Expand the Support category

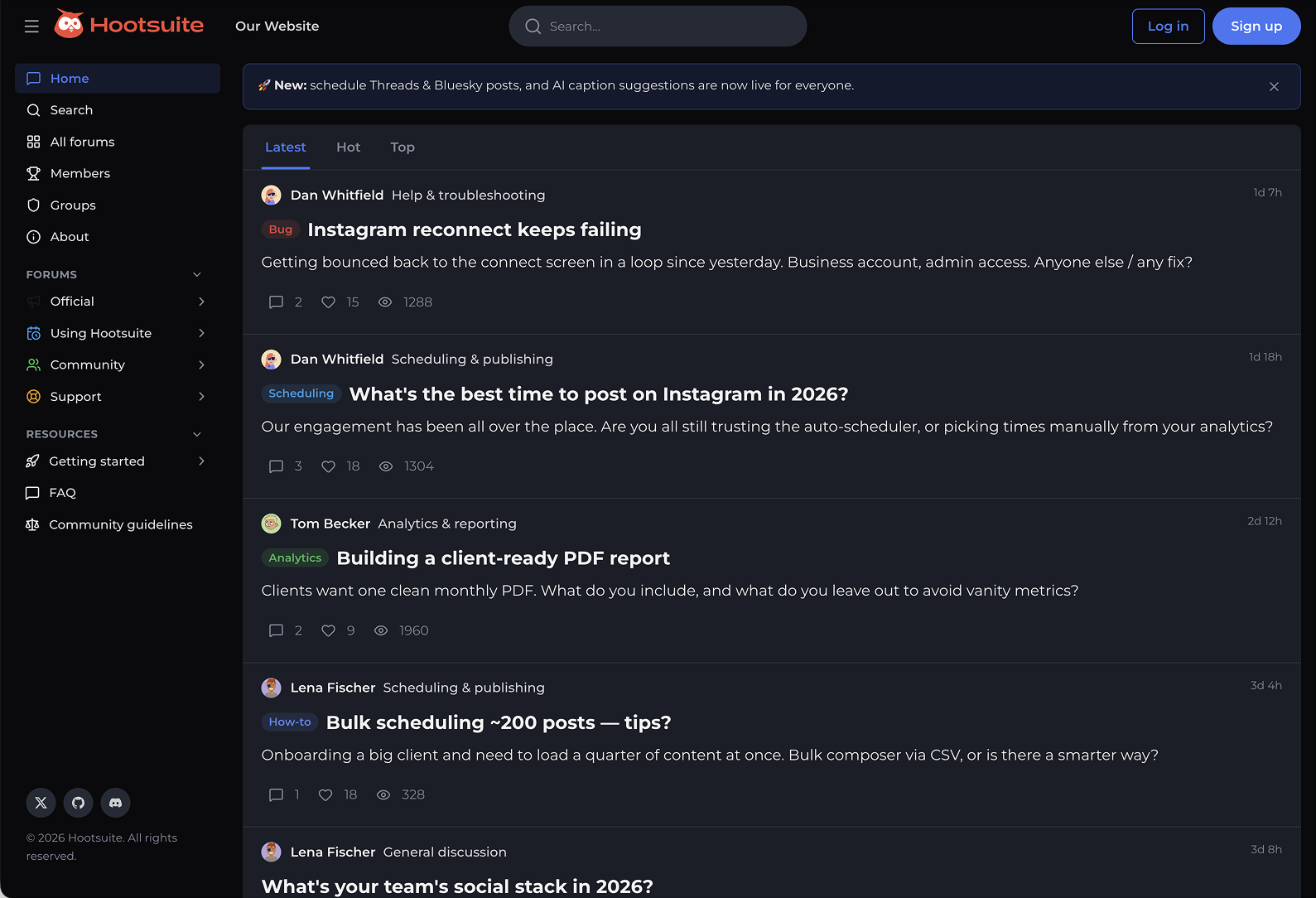coord(201,397)
